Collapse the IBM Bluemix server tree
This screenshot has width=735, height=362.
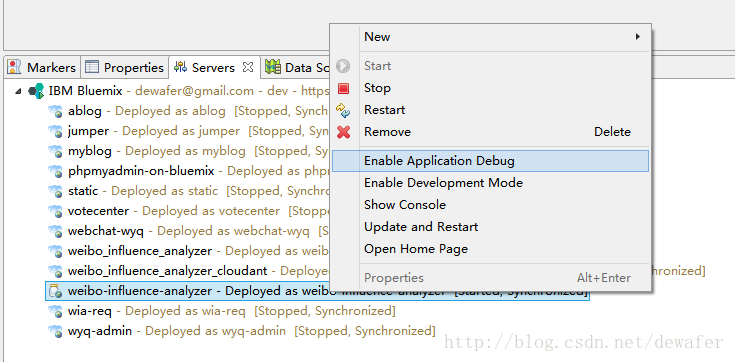click(18, 91)
